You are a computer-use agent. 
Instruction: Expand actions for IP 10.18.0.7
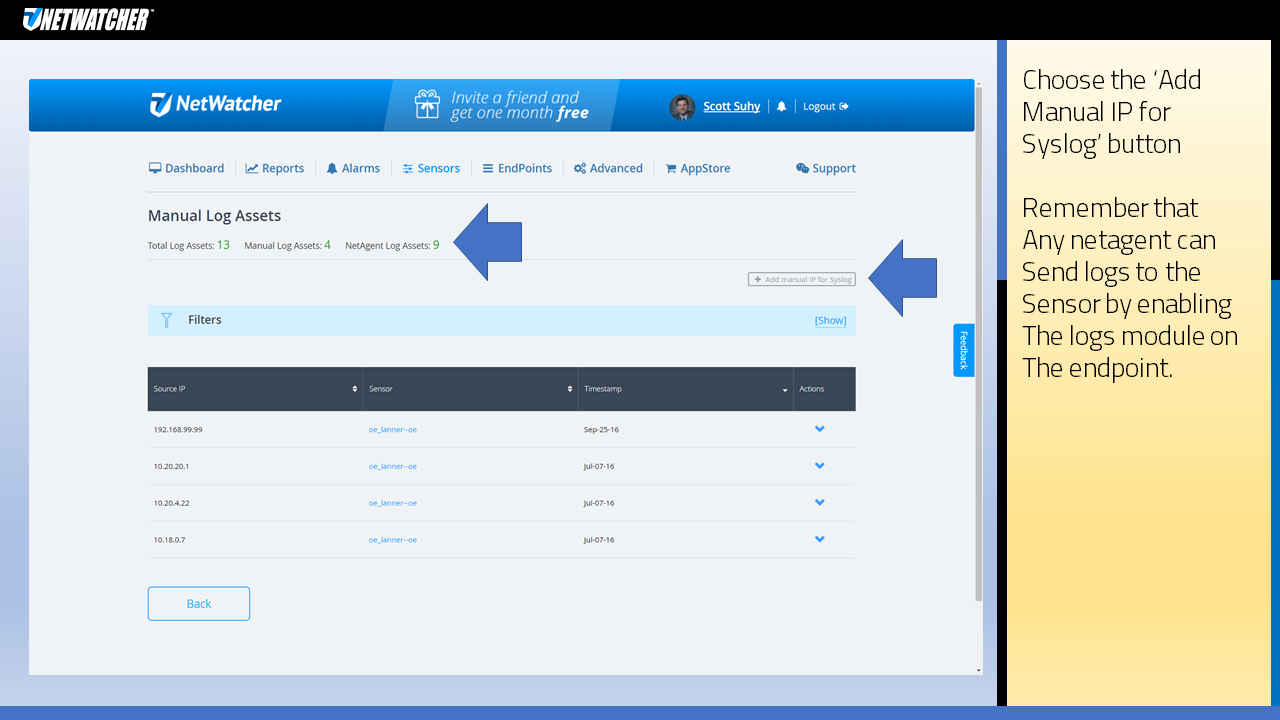(819, 539)
